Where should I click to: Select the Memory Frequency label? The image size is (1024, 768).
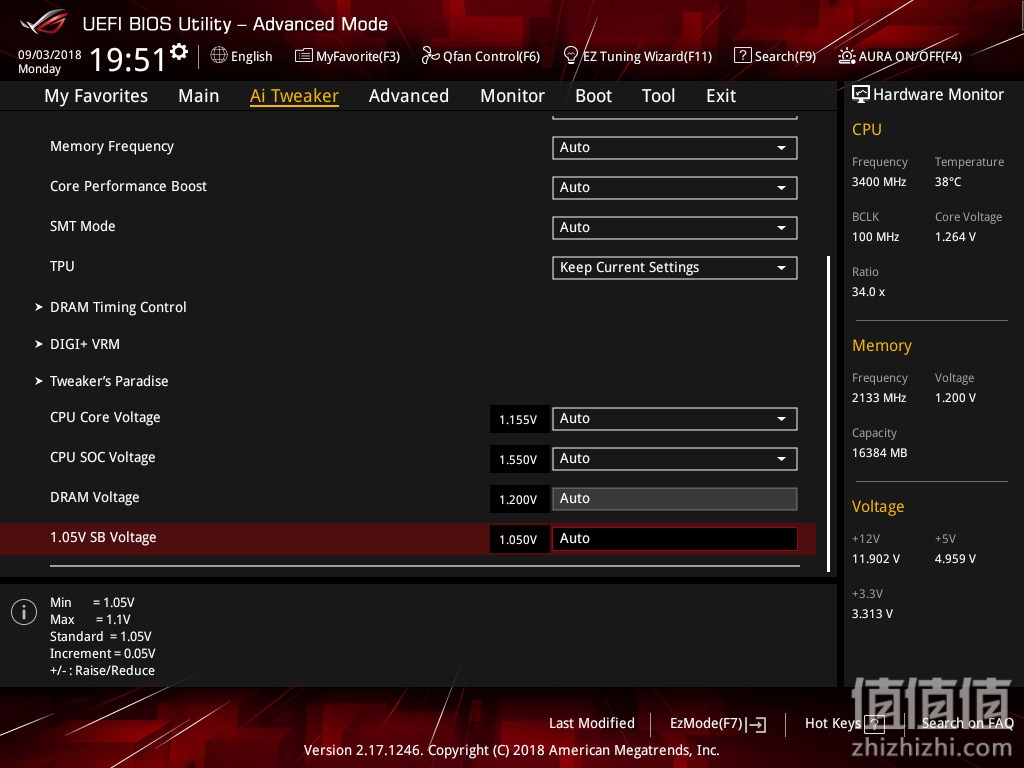click(112, 146)
